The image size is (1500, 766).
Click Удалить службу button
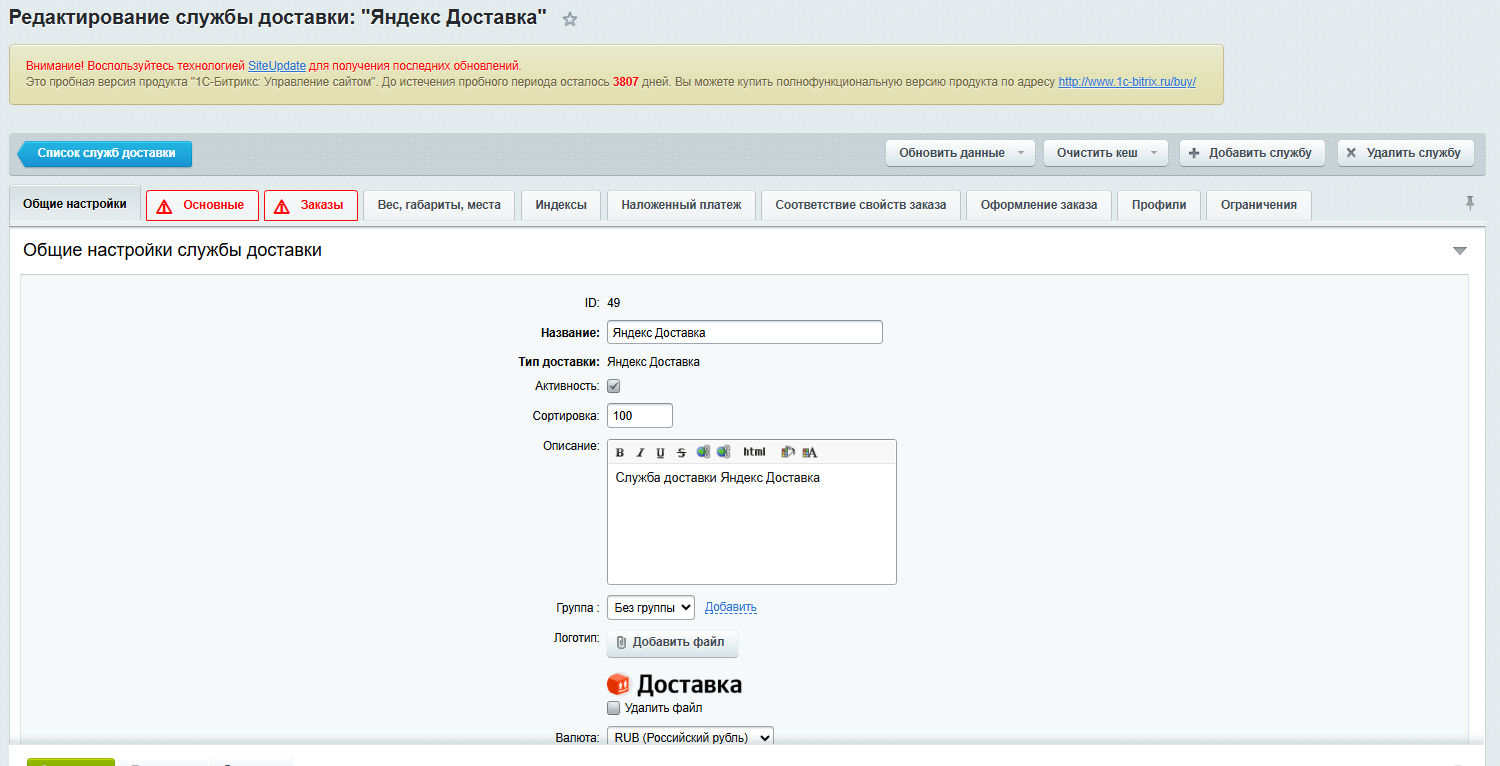point(1406,153)
